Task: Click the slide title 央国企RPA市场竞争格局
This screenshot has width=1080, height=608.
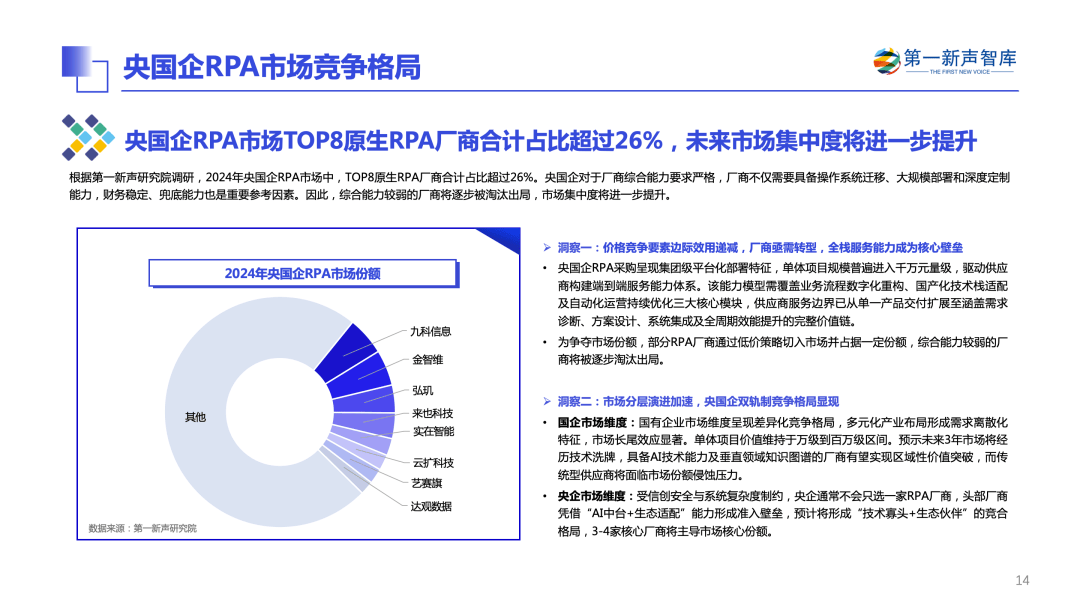Action: coord(271,67)
